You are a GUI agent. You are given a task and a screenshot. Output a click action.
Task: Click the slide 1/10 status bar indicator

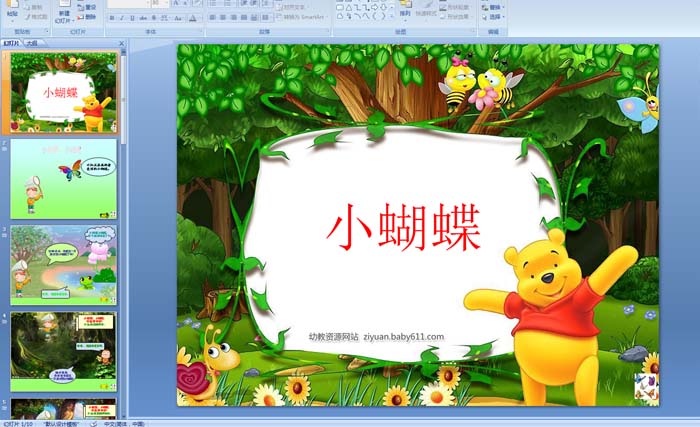[18, 424]
